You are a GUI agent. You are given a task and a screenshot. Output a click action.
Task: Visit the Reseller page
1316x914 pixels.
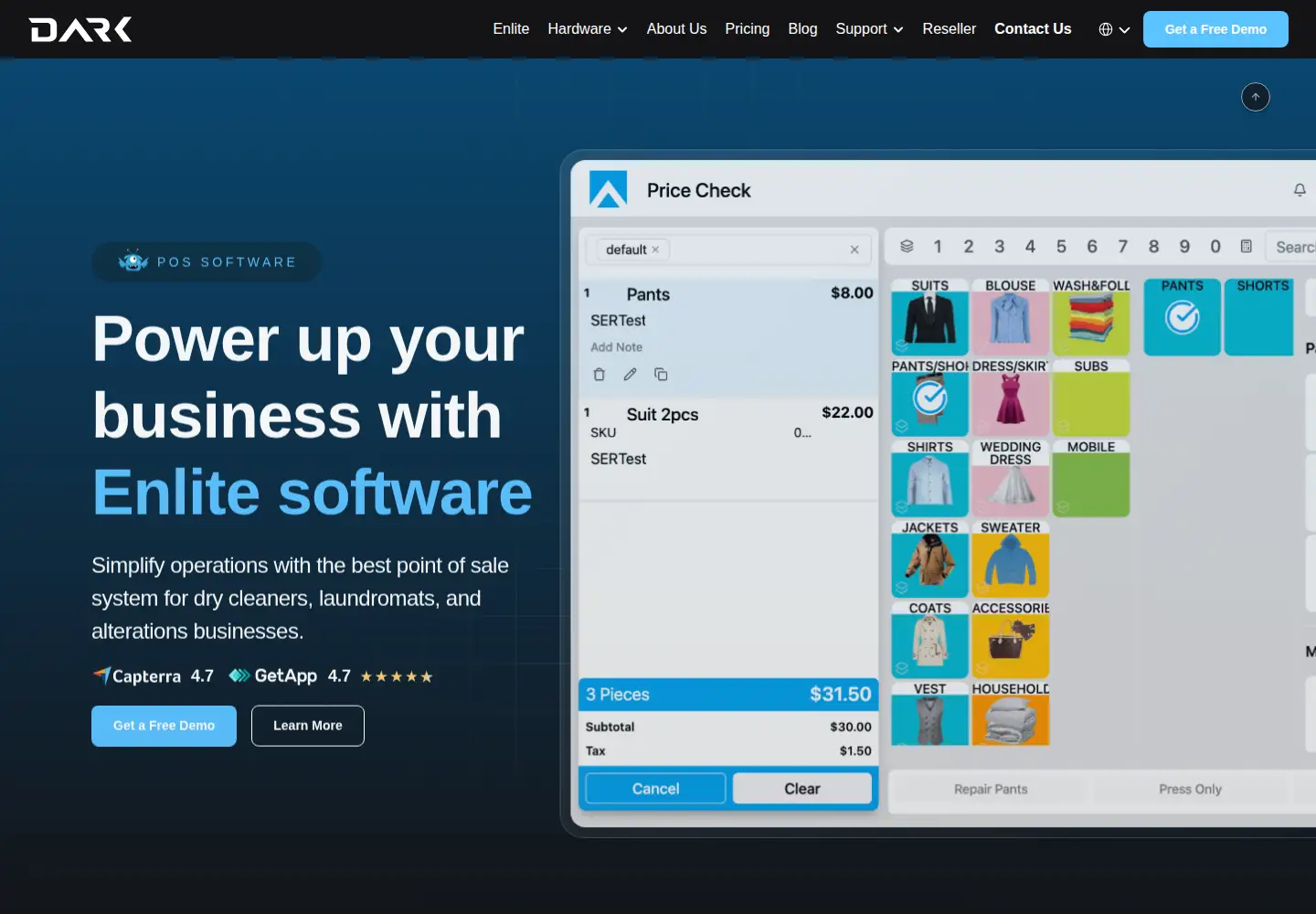tap(949, 29)
